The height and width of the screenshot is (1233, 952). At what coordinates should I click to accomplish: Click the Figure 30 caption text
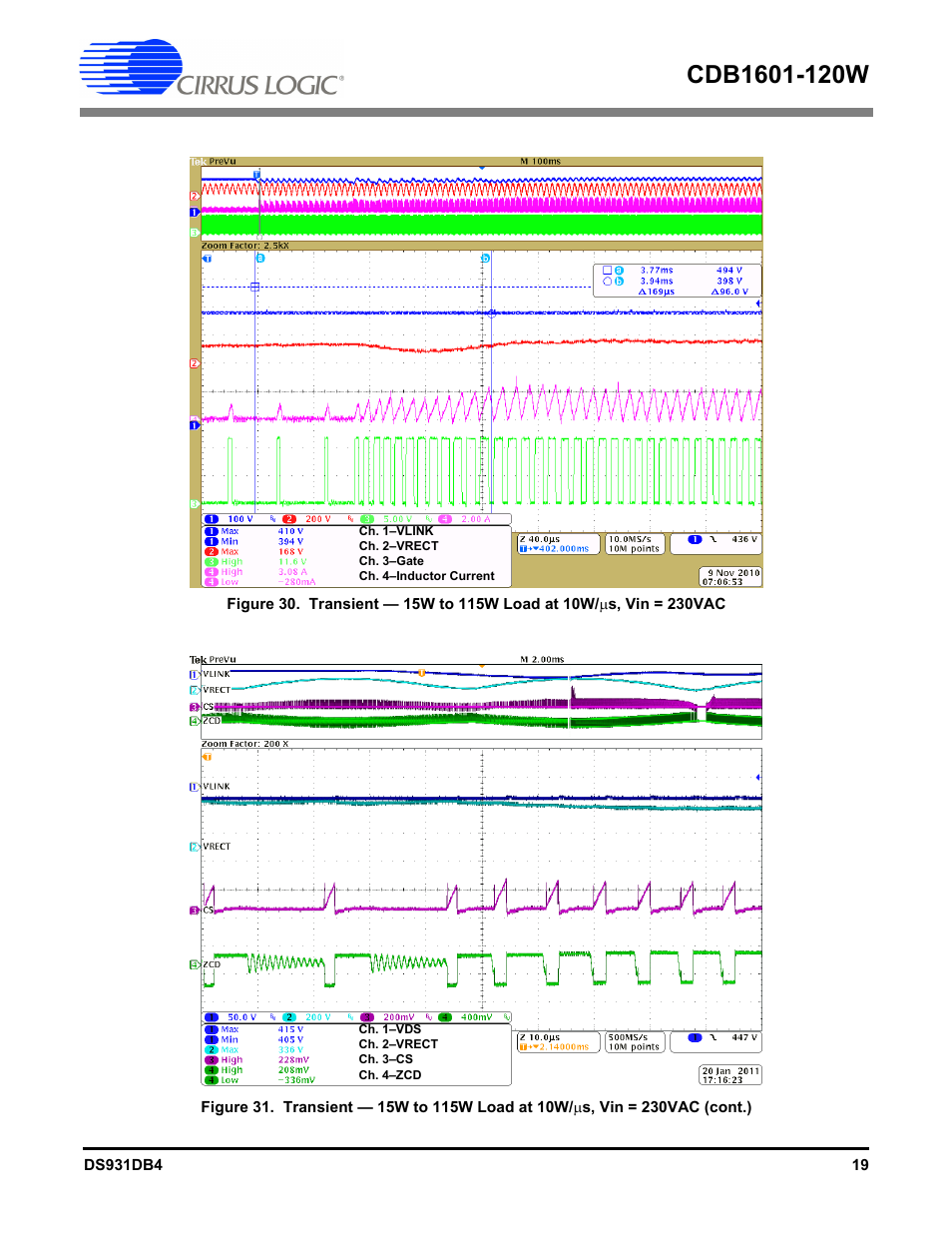(476, 604)
